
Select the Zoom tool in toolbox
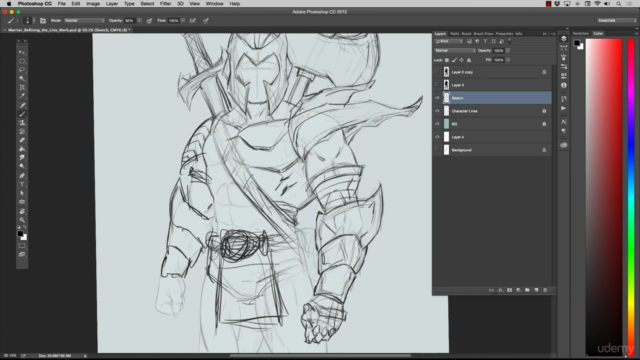[x=22, y=220]
